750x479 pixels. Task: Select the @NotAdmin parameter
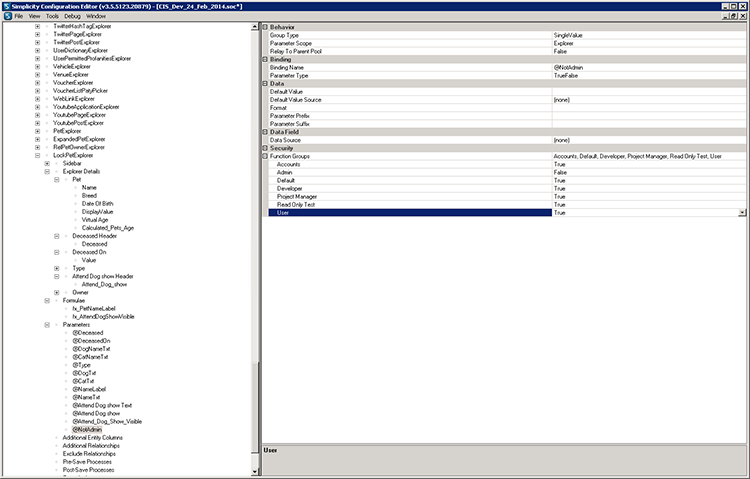87,430
